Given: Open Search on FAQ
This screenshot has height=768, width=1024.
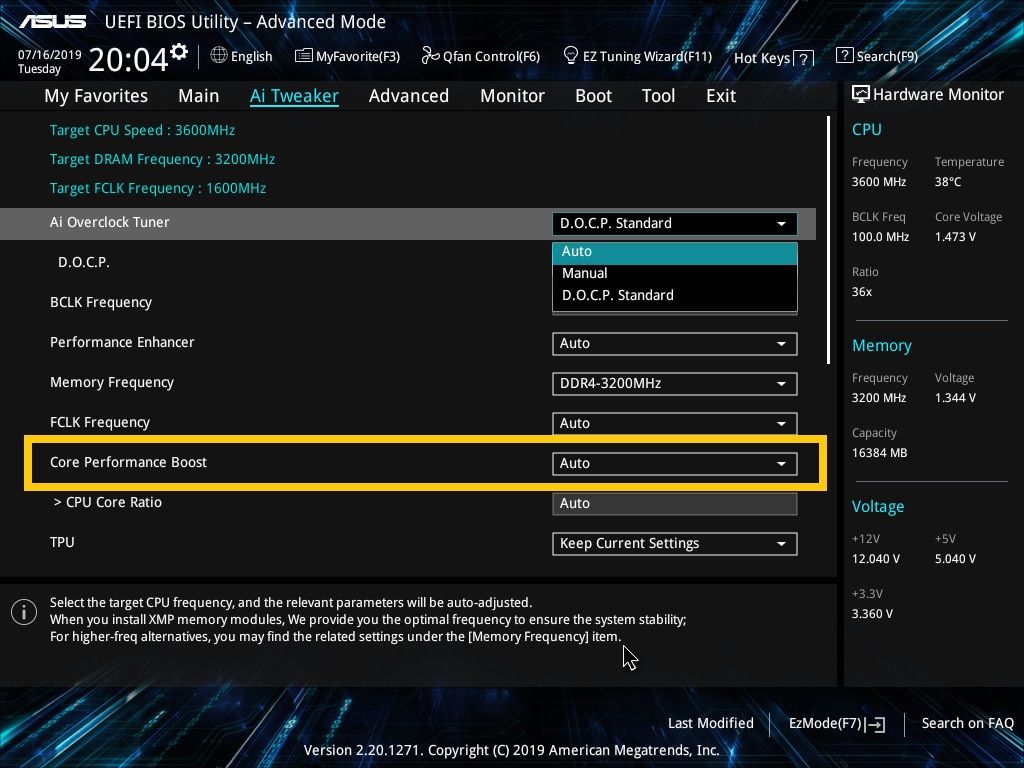Looking at the screenshot, I should tap(967, 724).
